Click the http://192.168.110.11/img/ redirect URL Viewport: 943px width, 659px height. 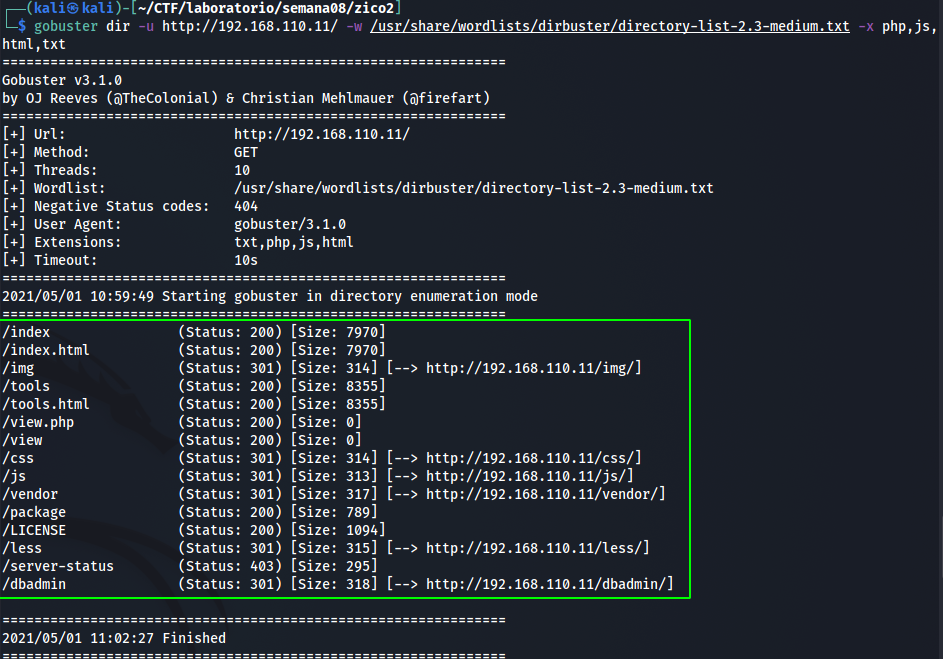[x=533, y=368]
